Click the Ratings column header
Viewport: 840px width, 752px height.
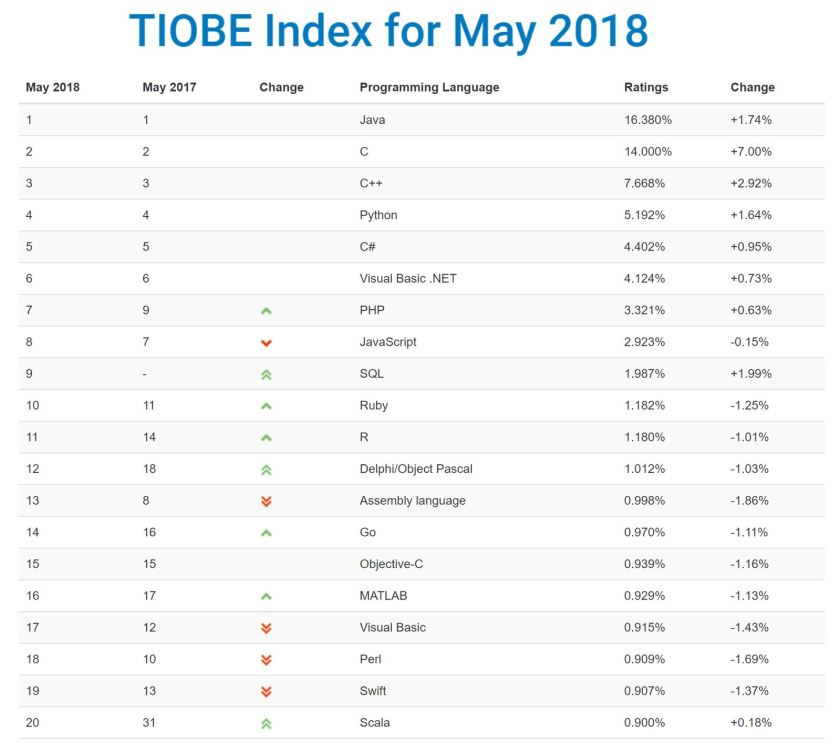646,87
